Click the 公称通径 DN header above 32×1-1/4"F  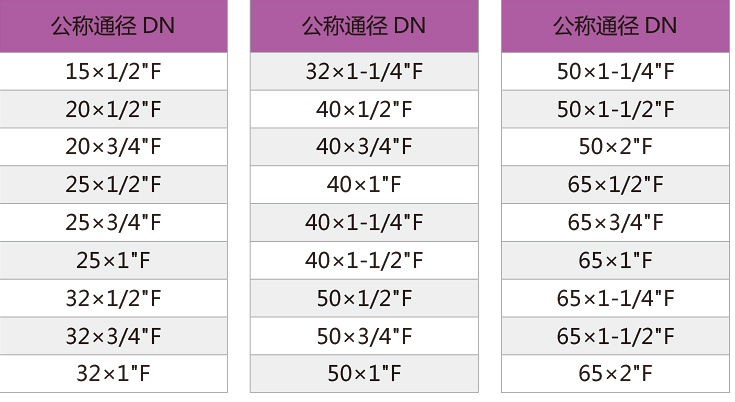point(364,26)
